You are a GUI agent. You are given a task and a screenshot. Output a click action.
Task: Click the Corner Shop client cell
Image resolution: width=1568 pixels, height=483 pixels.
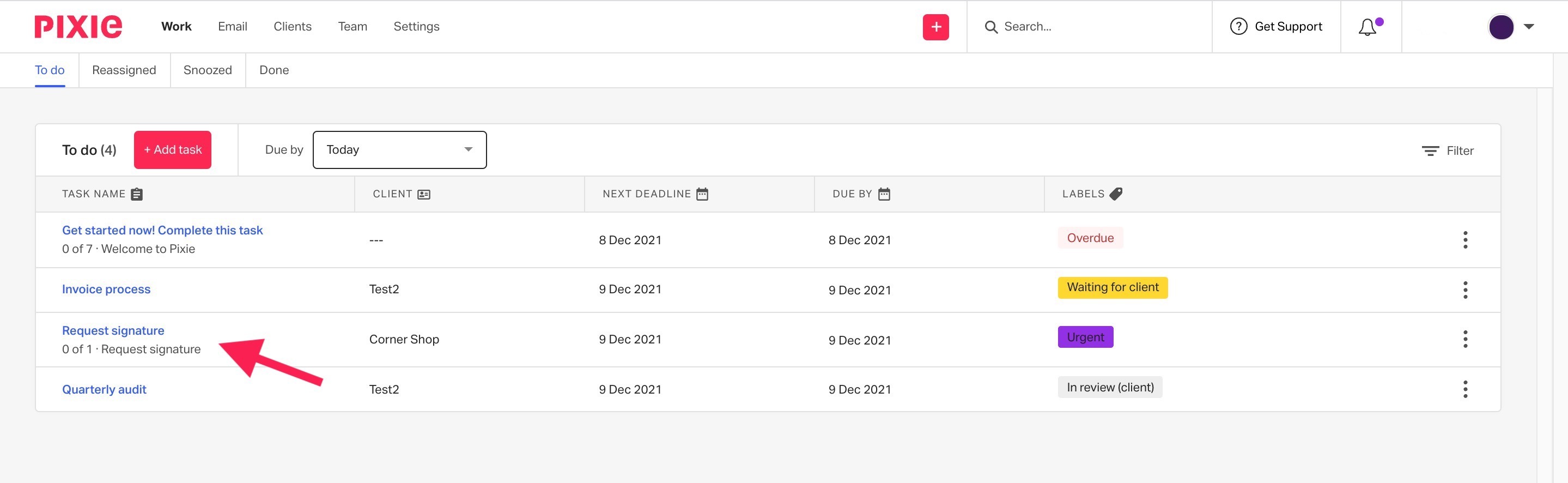click(404, 339)
